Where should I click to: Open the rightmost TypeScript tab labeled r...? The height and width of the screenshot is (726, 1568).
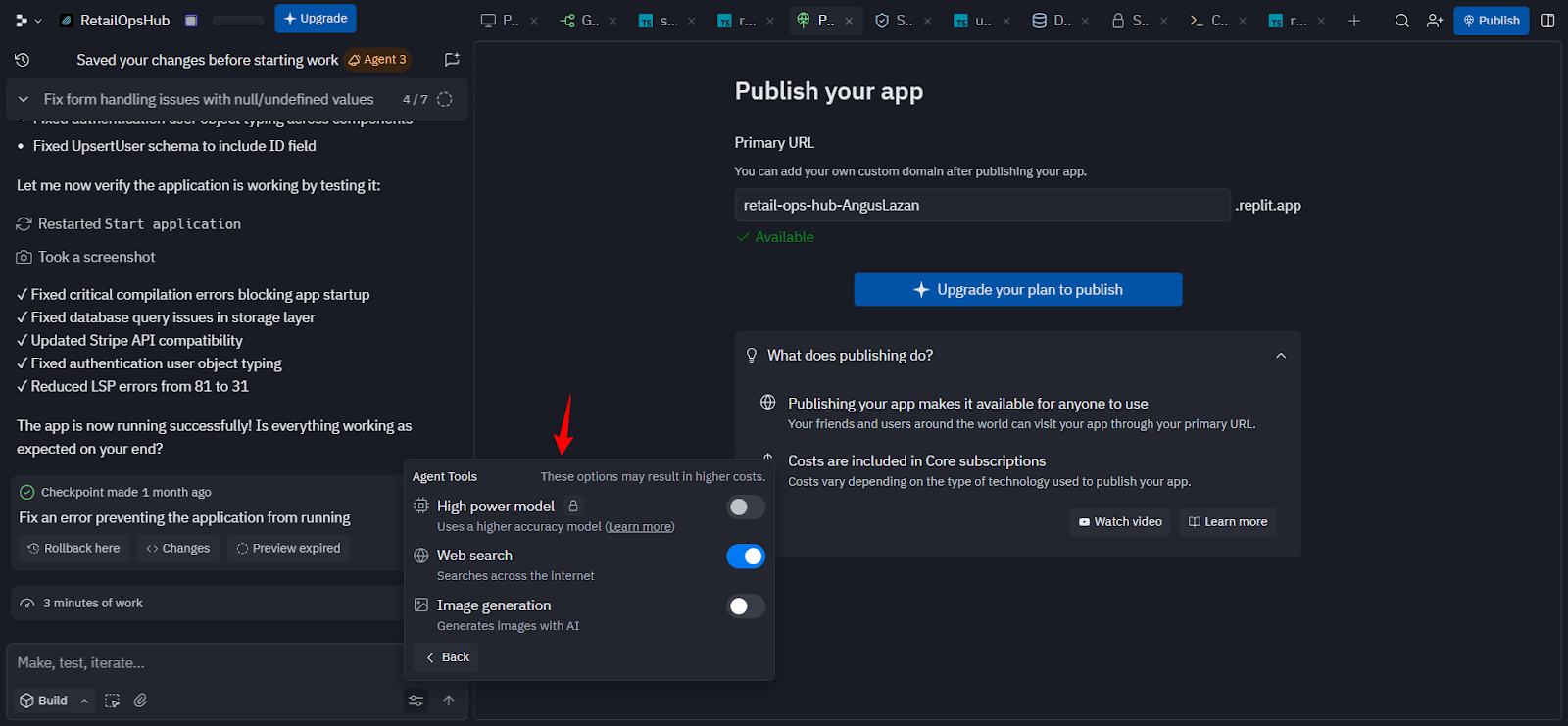pos(1288,21)
